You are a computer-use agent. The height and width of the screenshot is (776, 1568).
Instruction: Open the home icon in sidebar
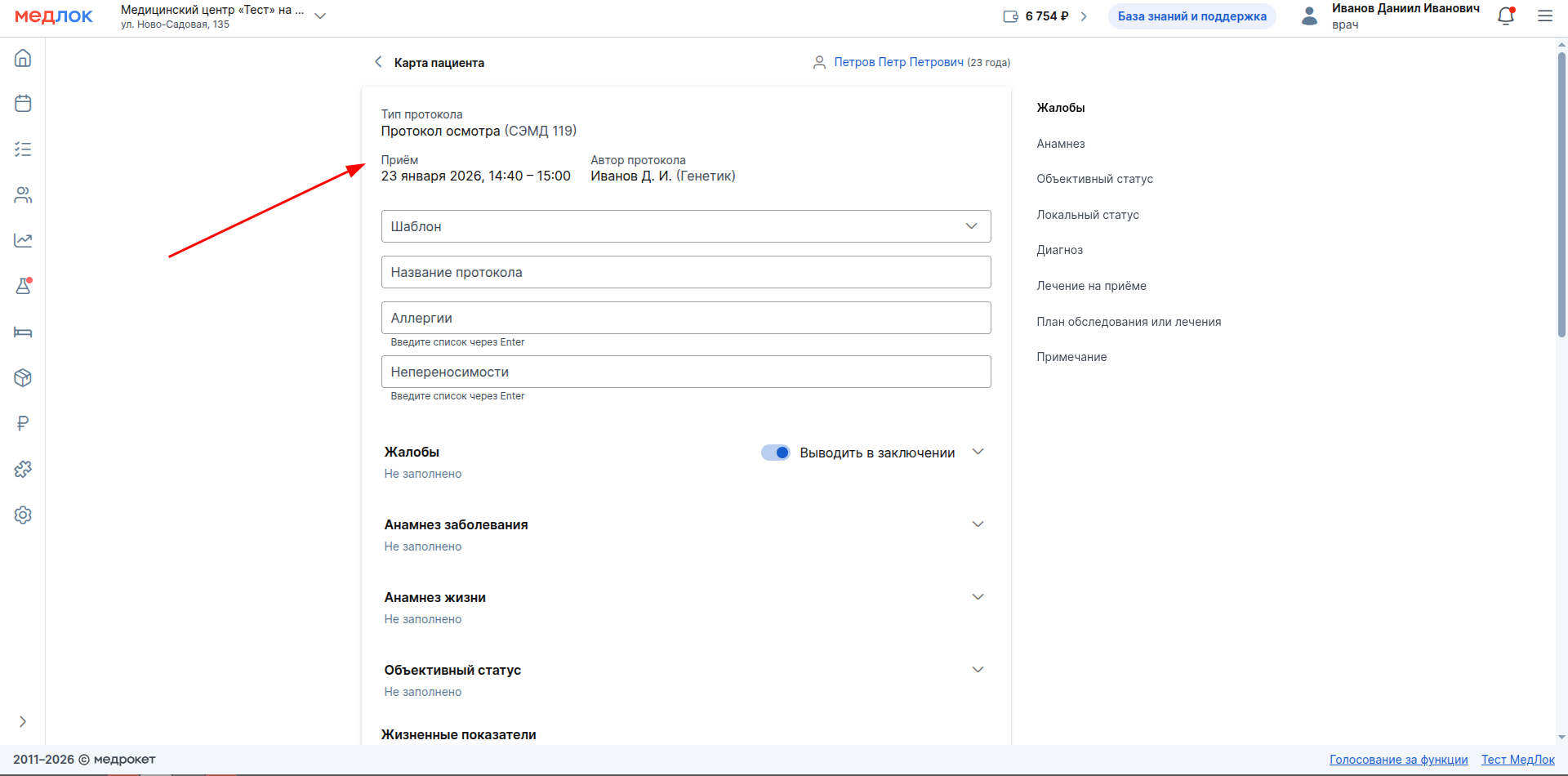23,58
